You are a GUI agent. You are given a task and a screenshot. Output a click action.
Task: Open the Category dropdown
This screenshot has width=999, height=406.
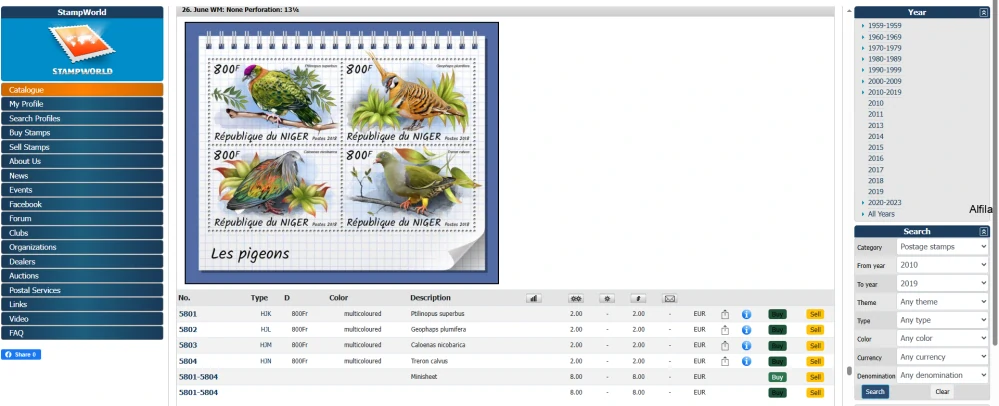pyautogui.click(x=941, y=247)
